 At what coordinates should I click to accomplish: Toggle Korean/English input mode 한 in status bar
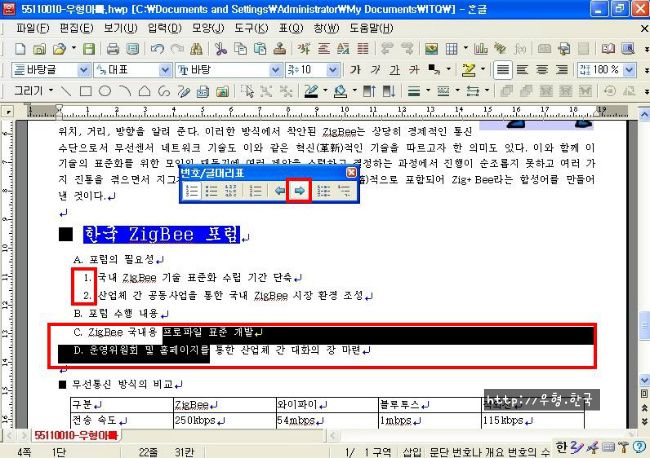[561, 447]
